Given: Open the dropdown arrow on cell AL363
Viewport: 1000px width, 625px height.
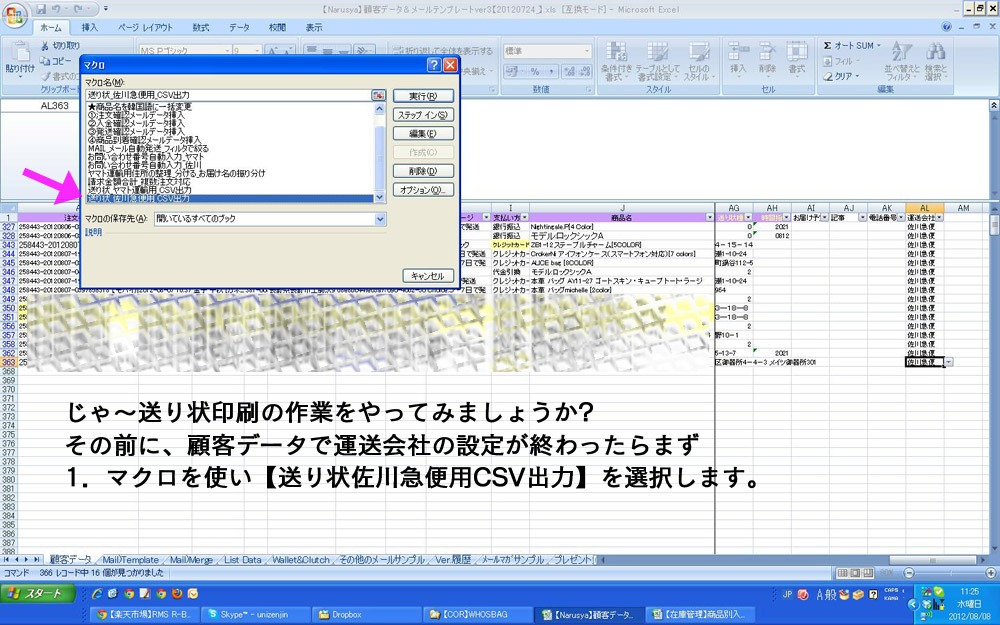Looking at the screenshot, I should click(949, 362).
